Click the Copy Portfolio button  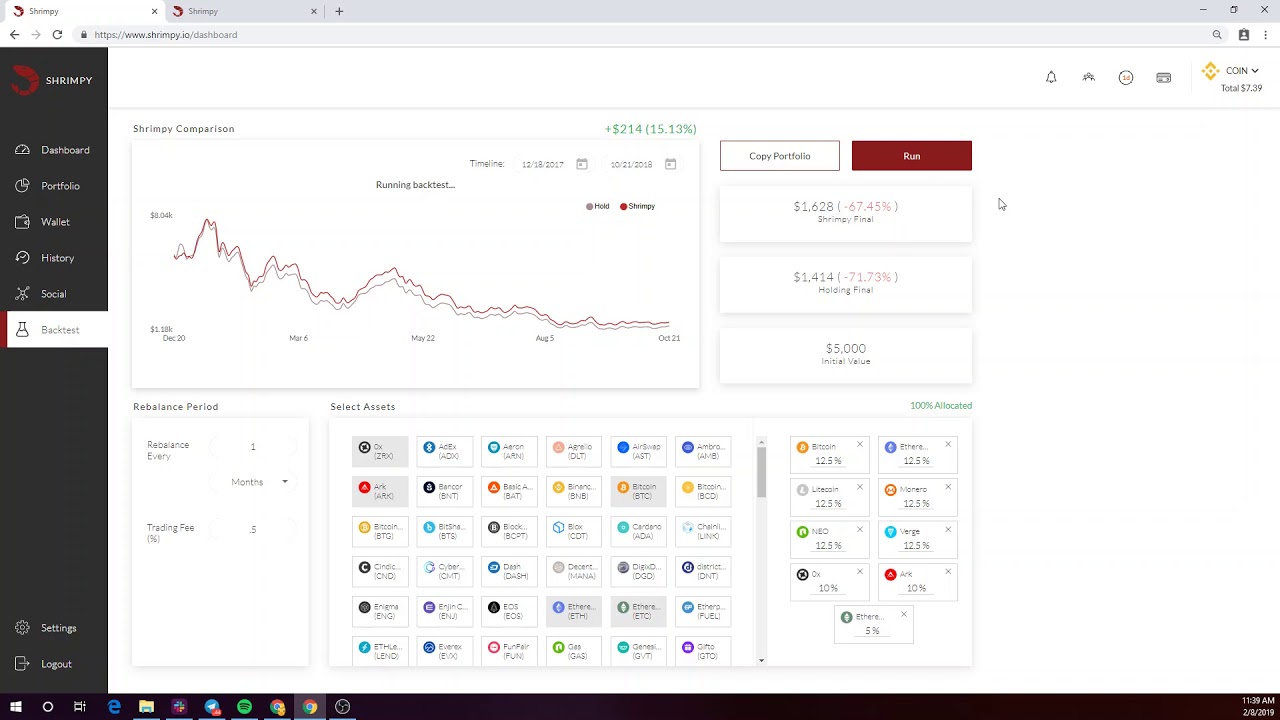780,156
